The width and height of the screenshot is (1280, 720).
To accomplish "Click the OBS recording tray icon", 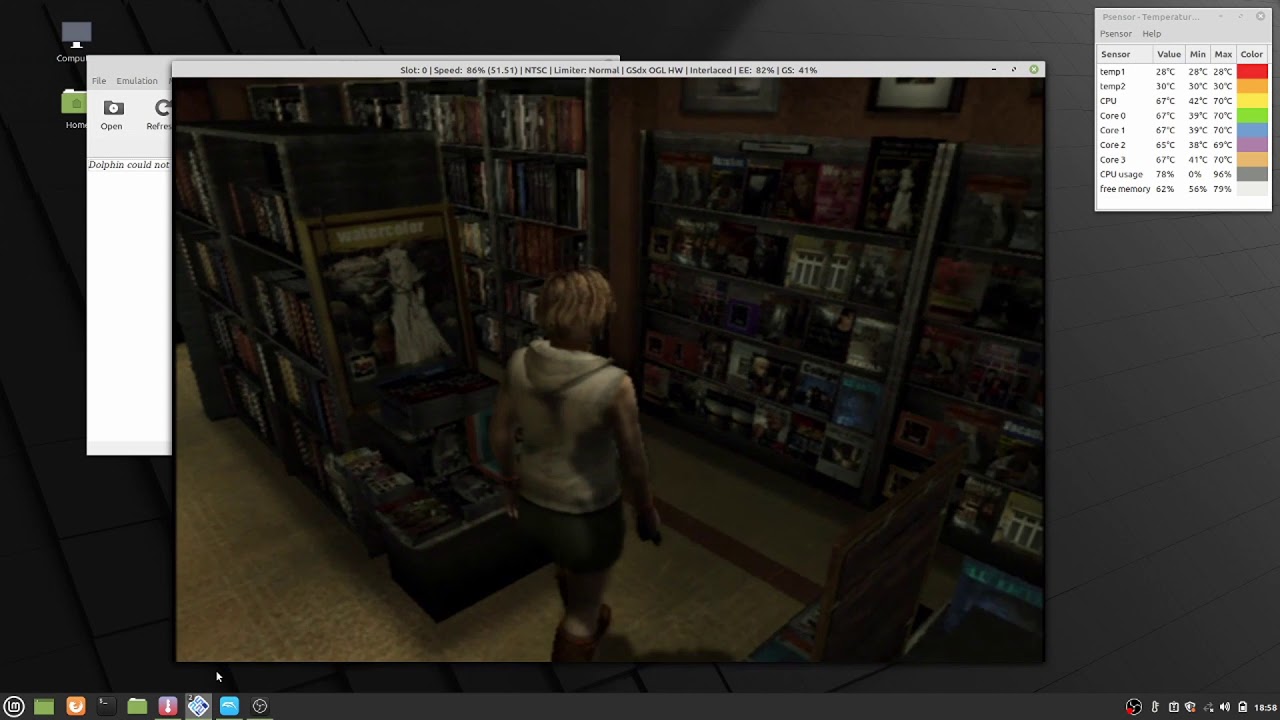I will (x=1133, y=707).
